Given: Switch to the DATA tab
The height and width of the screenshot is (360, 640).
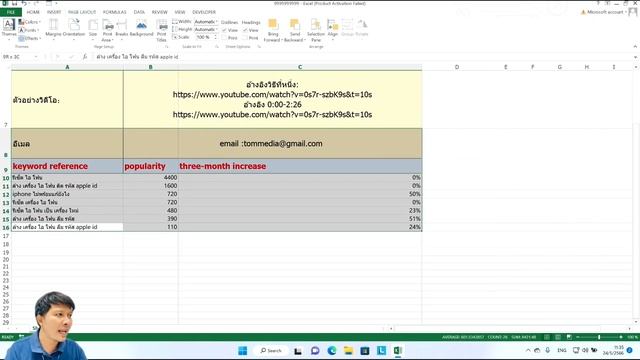Looking at the screenshot, I should click(x=139, y=12).
